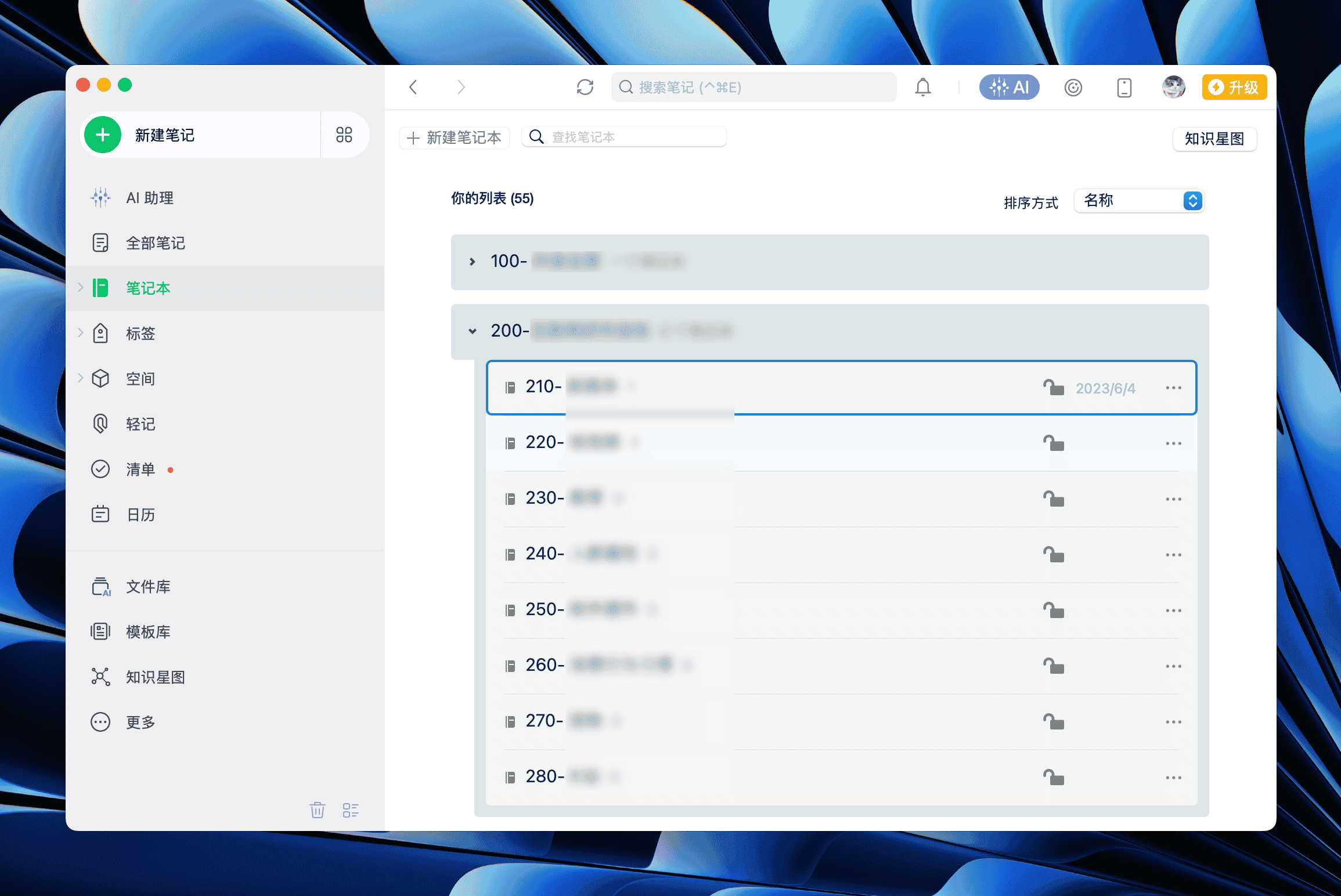Expand the 100- notebook stack
The width and height of the screenshot is (1341, 896).
[473, 262]
